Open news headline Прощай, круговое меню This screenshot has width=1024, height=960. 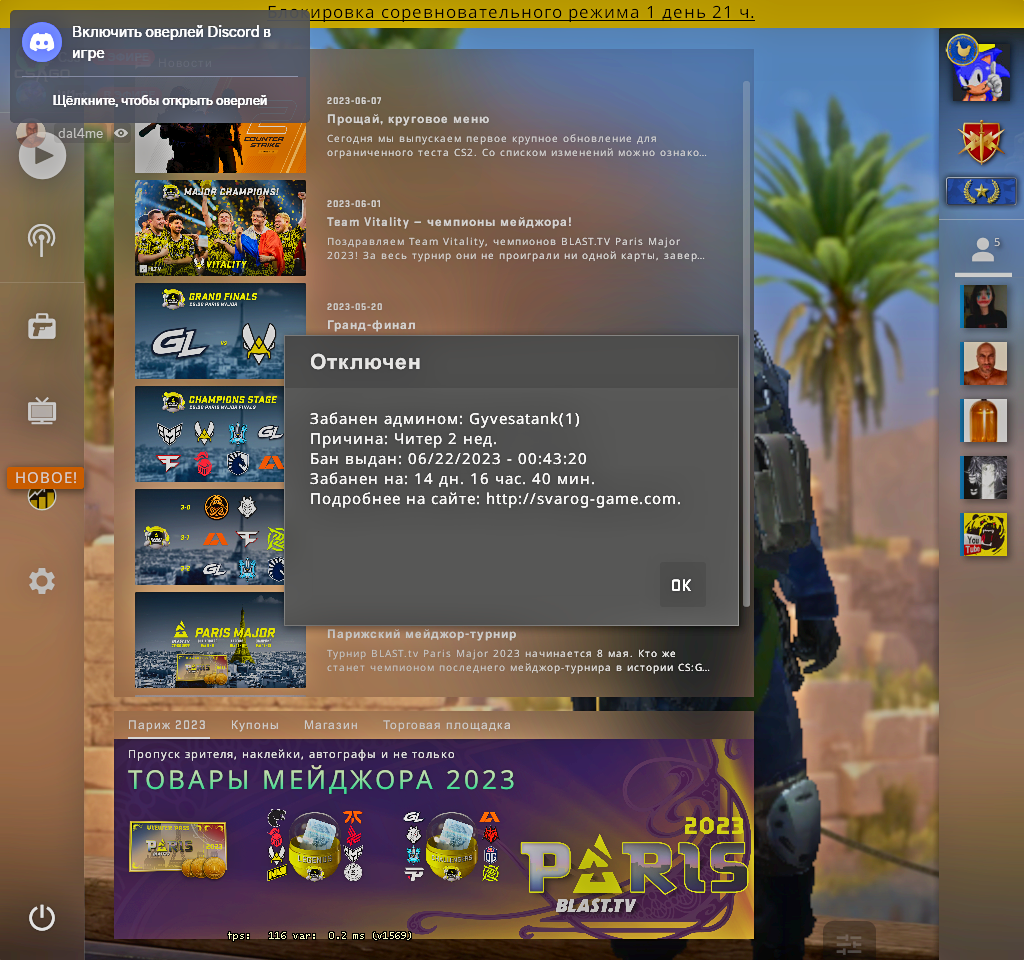[x=408, y=119]
